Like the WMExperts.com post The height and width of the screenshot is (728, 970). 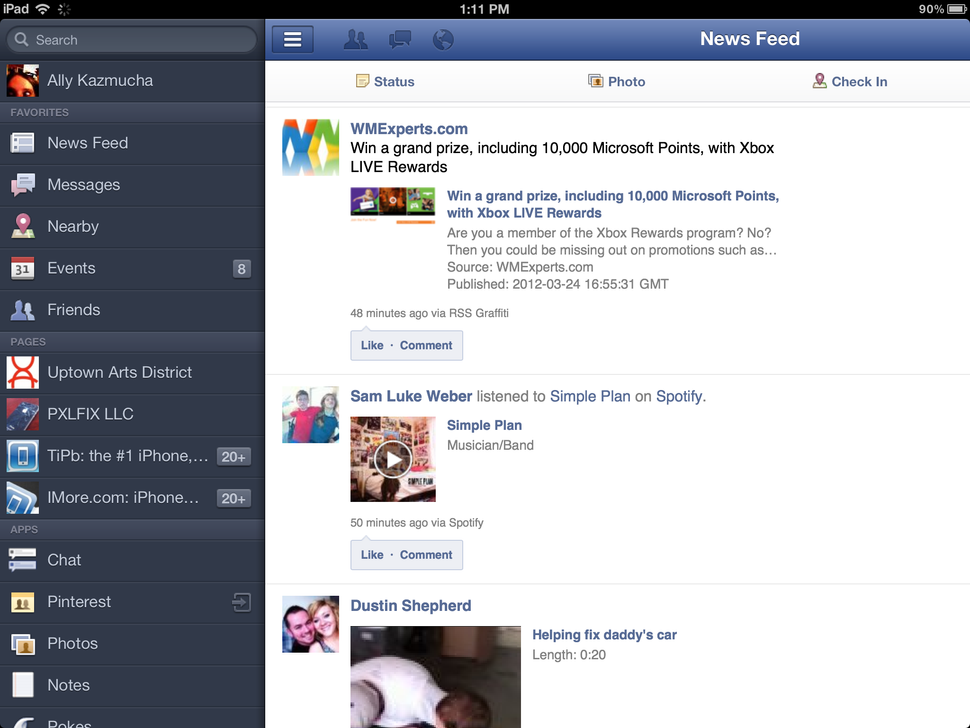pyautogui.click(x=371, y=344)
